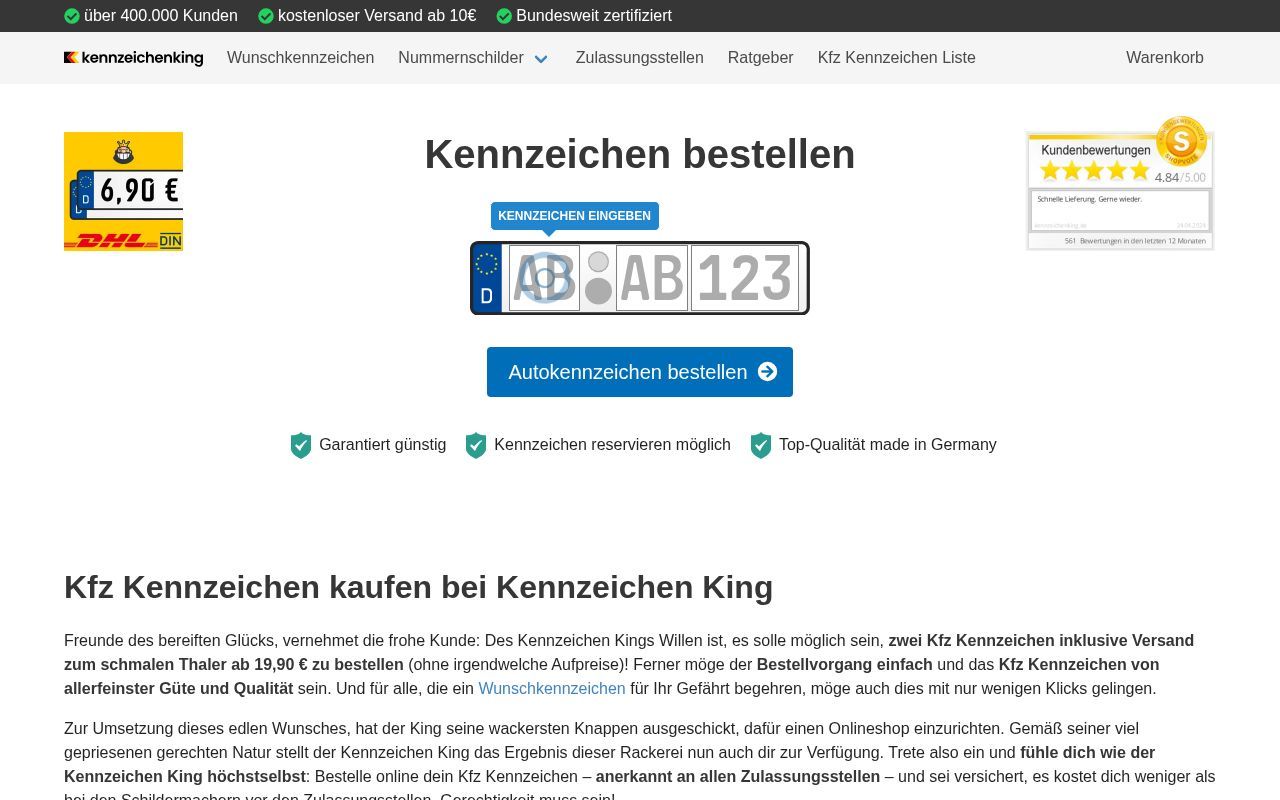Click the EU D country badge on plate
The width and height of the screenshot is (1280, 800).
pyautogui.click(x=487, y=278)
